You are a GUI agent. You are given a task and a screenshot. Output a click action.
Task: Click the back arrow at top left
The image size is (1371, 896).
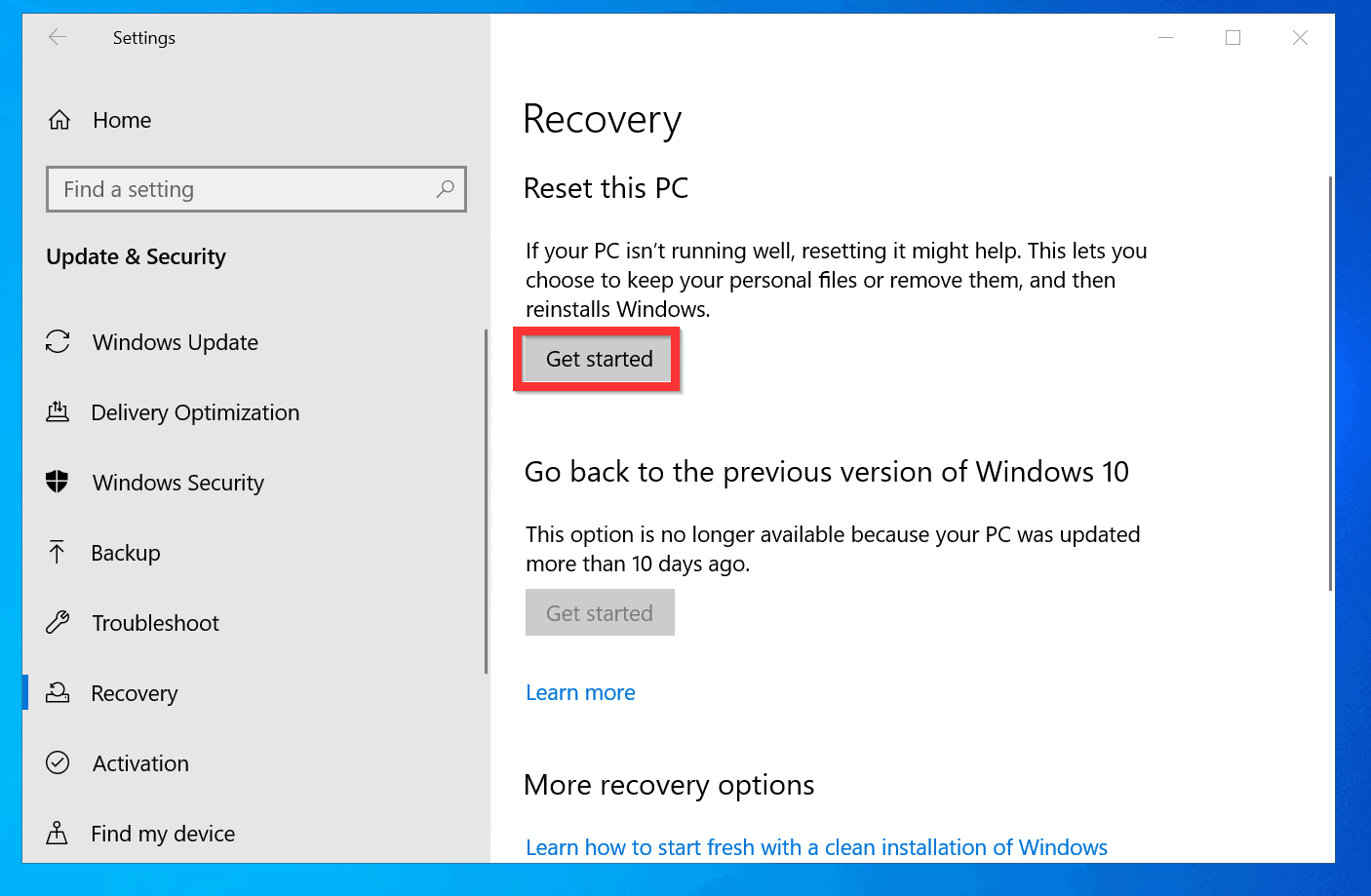point(58,37)
